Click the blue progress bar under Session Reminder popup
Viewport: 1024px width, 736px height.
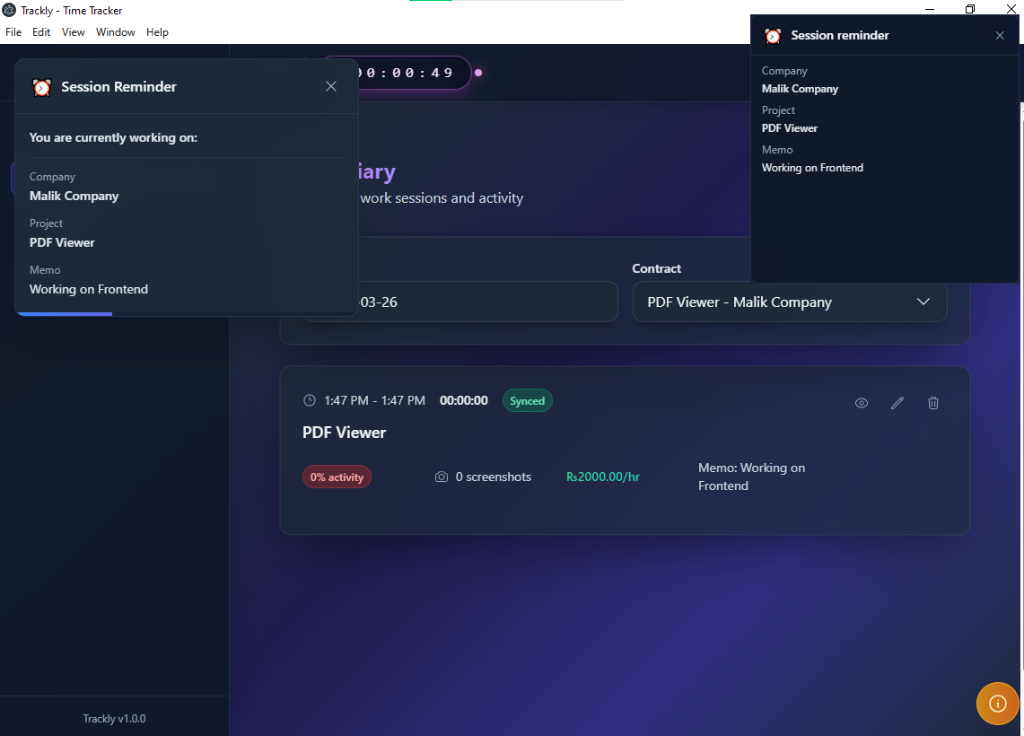click(65, 314)
